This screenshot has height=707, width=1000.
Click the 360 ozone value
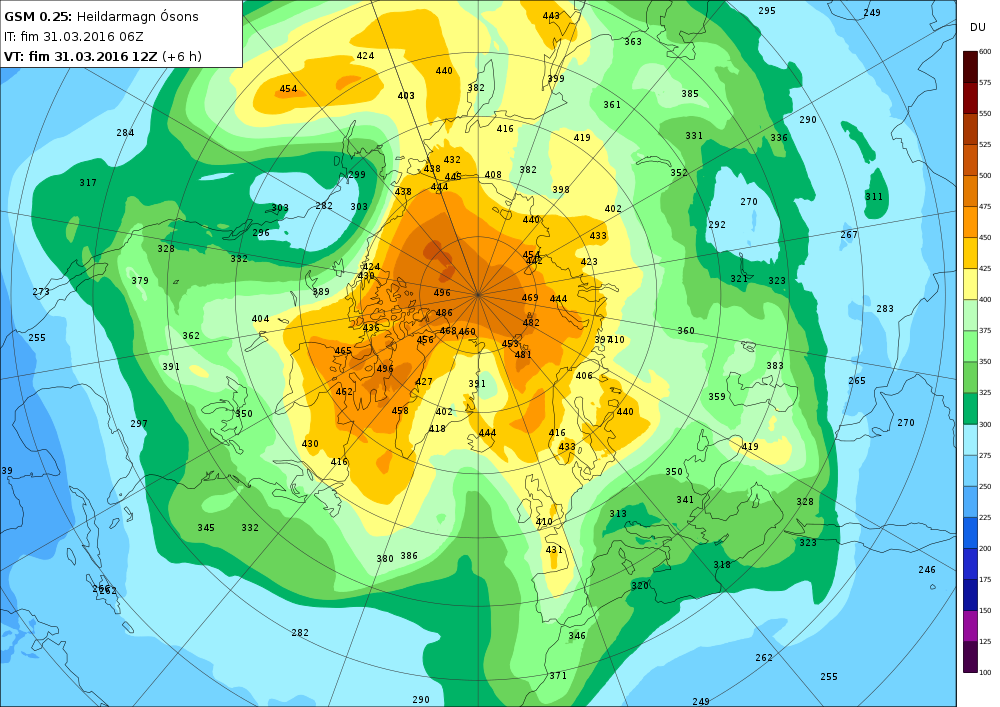pyautogui.click(x=686, y=330)
